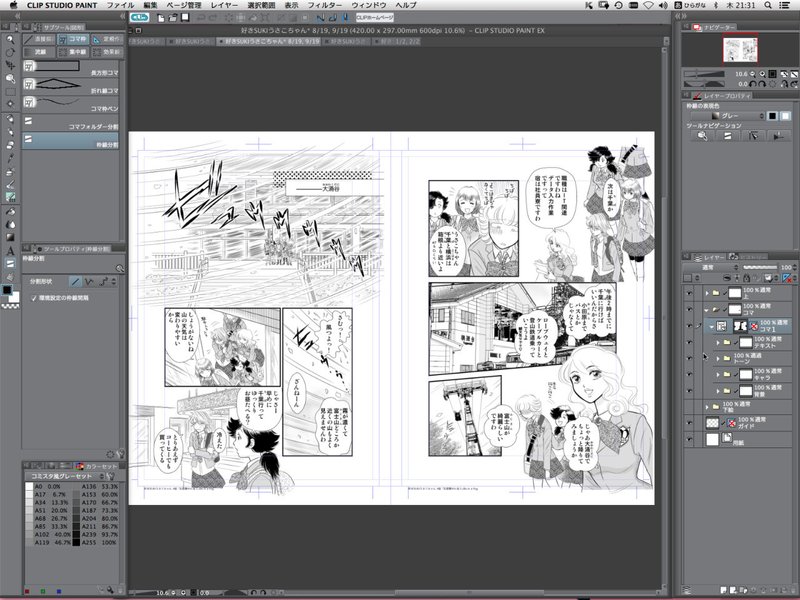Open the 通常 blending mode dropdown in the Layer panel

point(712,267)
